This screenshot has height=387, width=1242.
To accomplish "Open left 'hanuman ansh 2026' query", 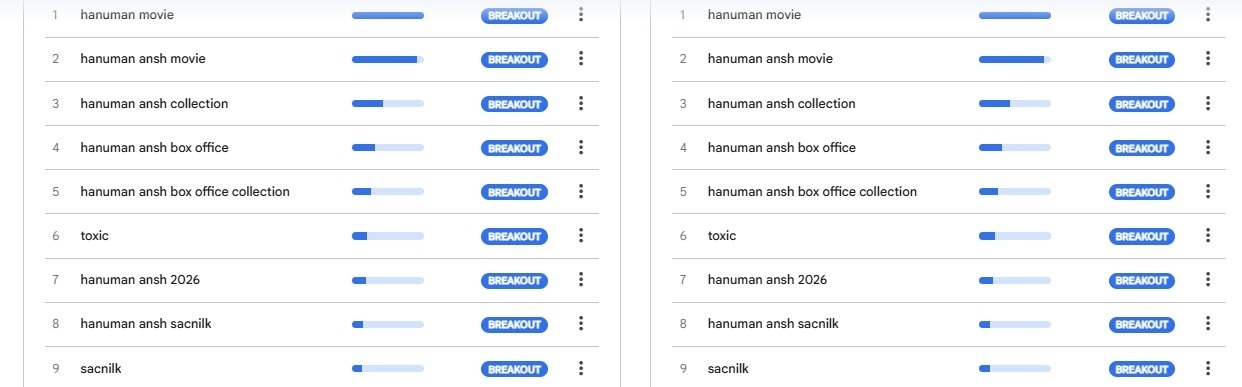I will click(140, 280).
